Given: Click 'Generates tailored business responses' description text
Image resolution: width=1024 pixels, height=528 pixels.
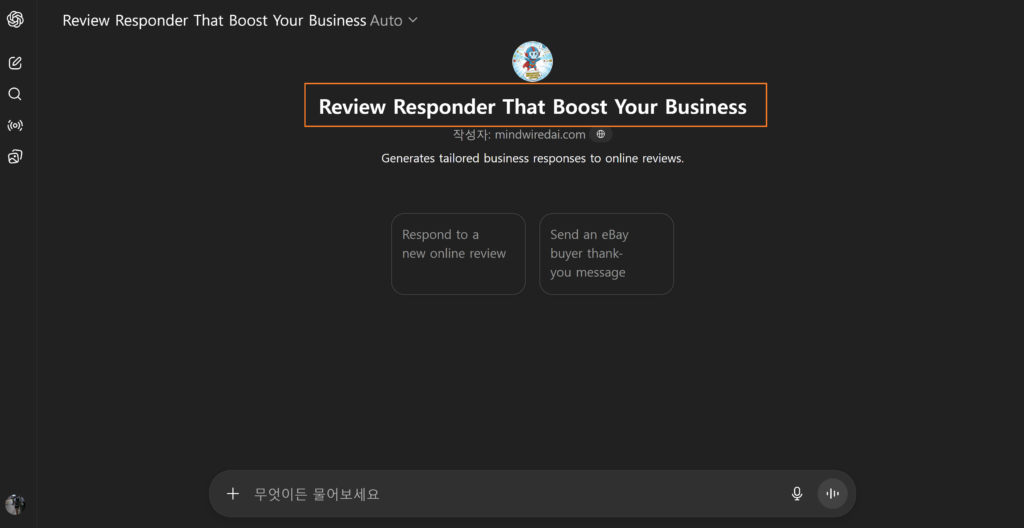Looking at the screenshot, I should click(x=532, y=158).
